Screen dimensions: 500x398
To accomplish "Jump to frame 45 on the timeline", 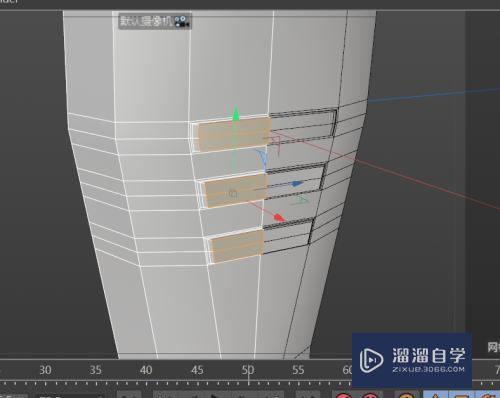I will click(197, 370).
